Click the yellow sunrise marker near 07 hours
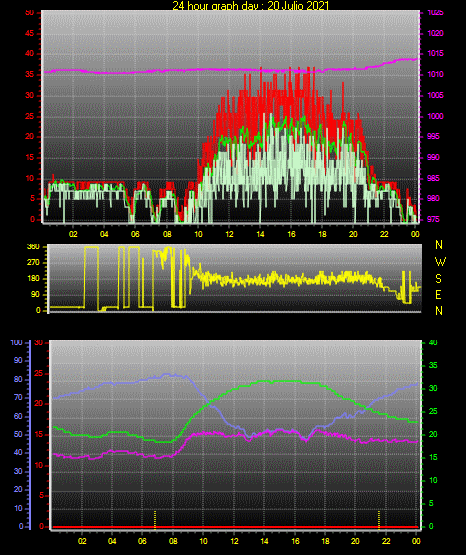The width and height of the screenshot is (466, 555). (155, 519)
